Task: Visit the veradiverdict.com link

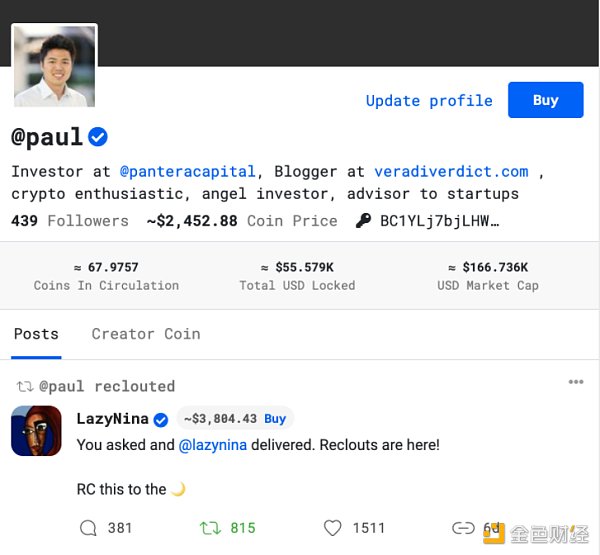Action: tap(451, 171)
